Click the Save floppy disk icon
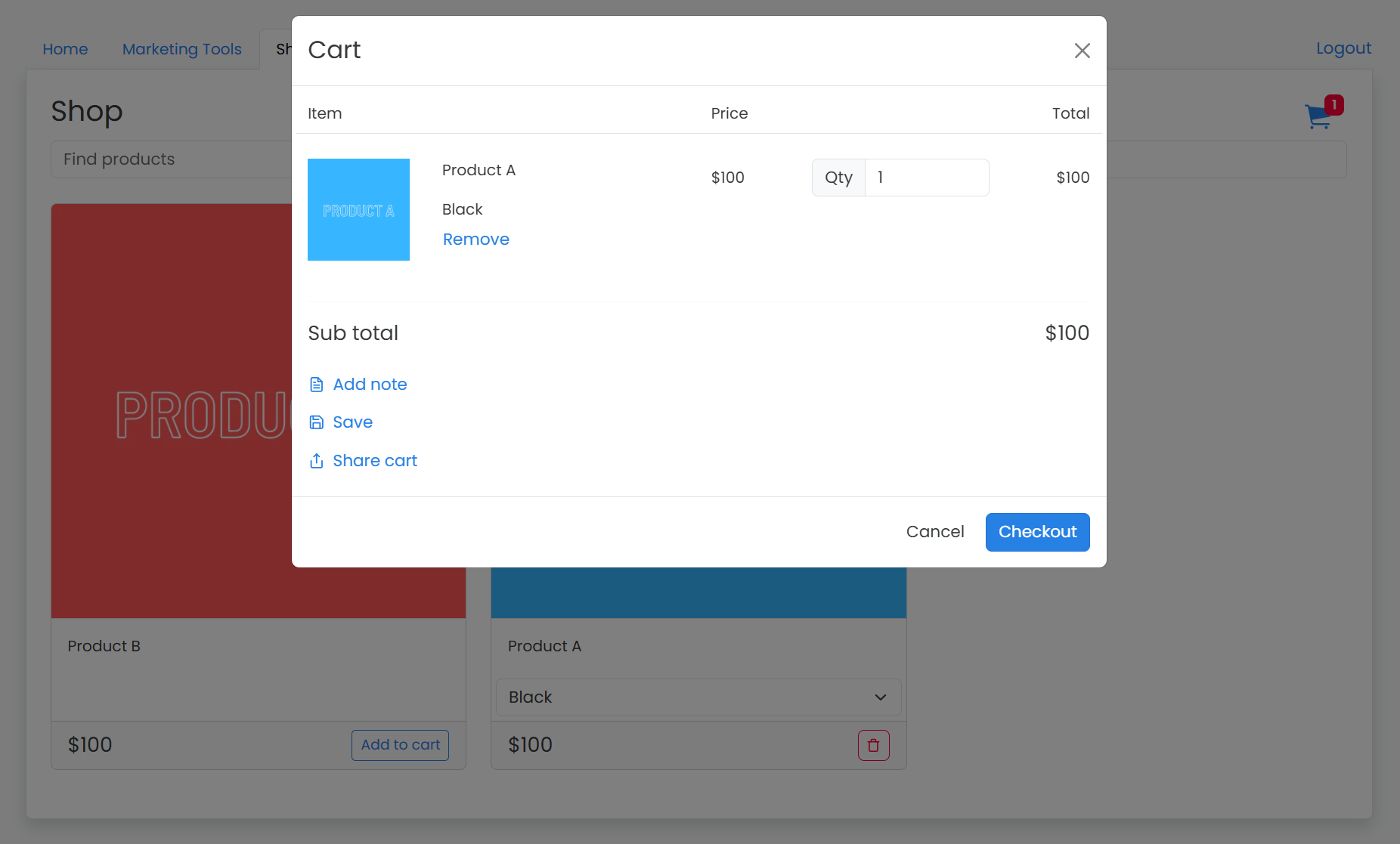Image resolution: width=1400 pixels, height=844 pixels. tap(317, 422)
